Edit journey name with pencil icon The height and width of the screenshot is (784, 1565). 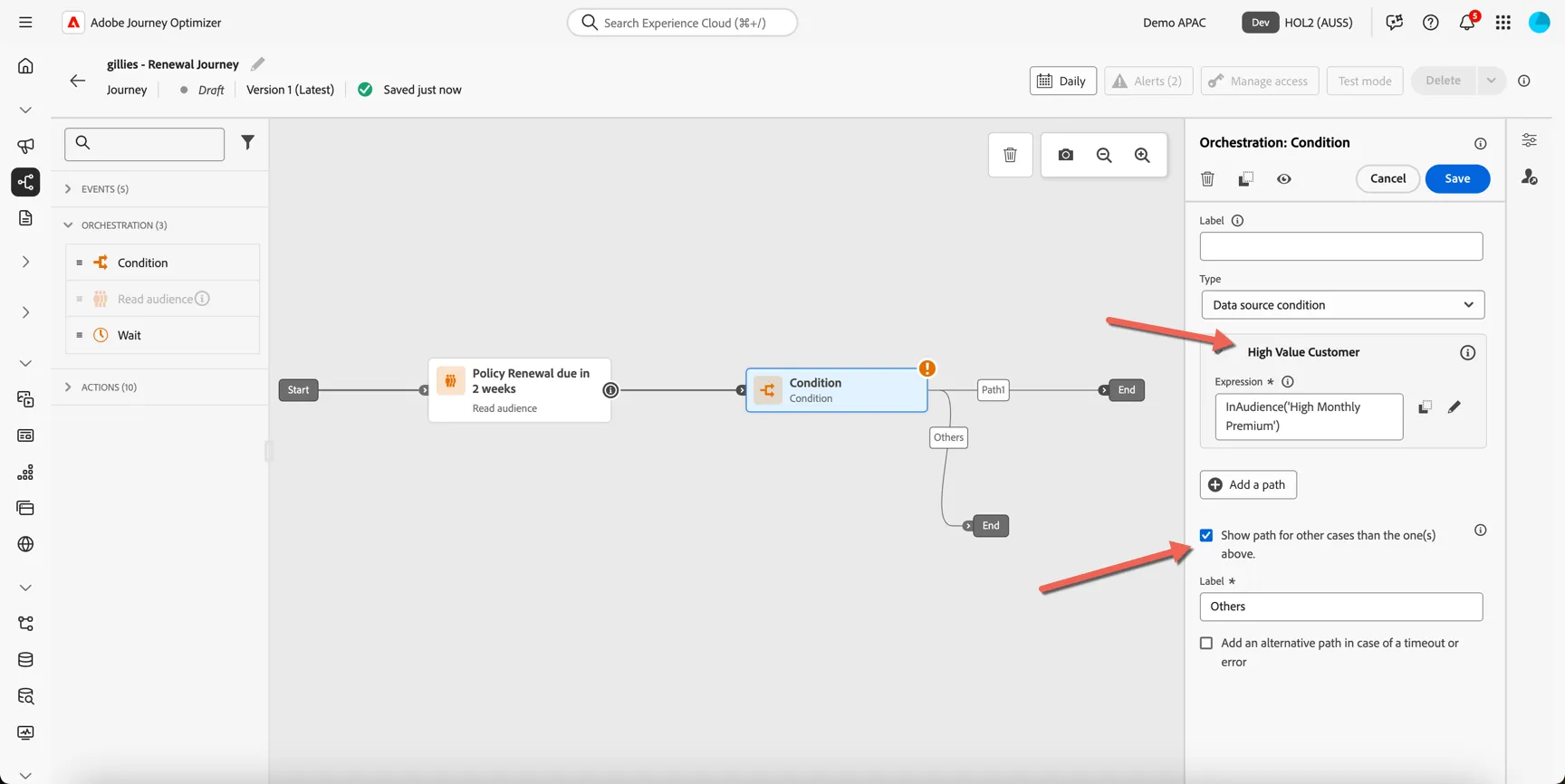[x=258, y=63]
